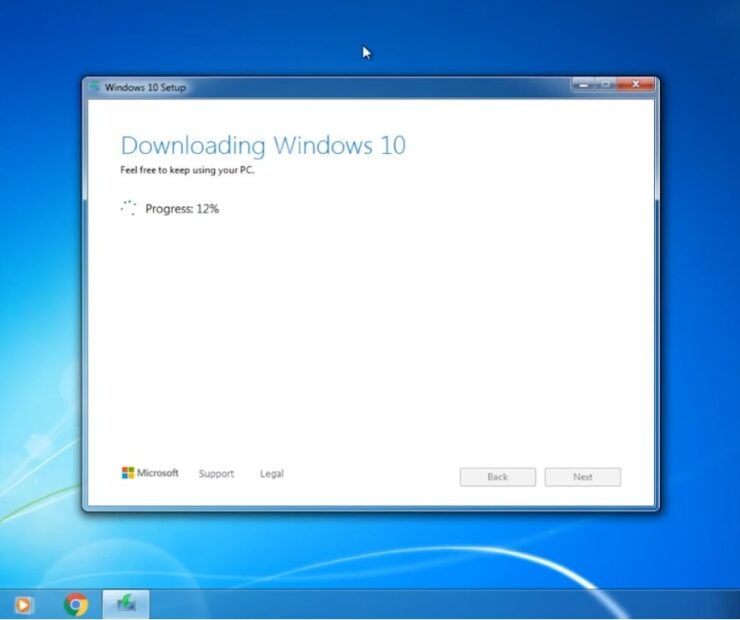
Task: Click the Microsoft logo in the setup footer
Action: 150,473
